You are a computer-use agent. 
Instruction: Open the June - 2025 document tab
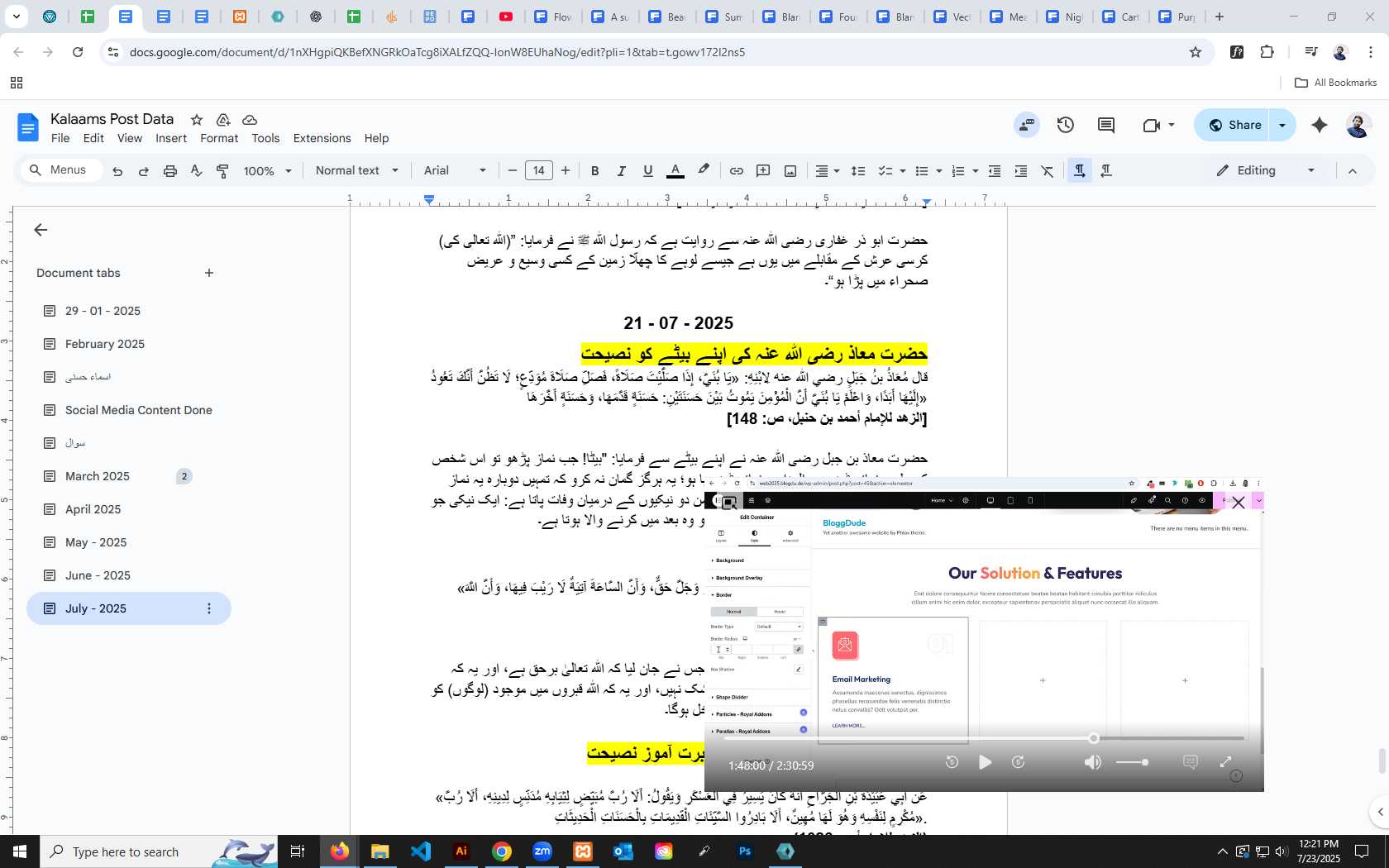98,575
